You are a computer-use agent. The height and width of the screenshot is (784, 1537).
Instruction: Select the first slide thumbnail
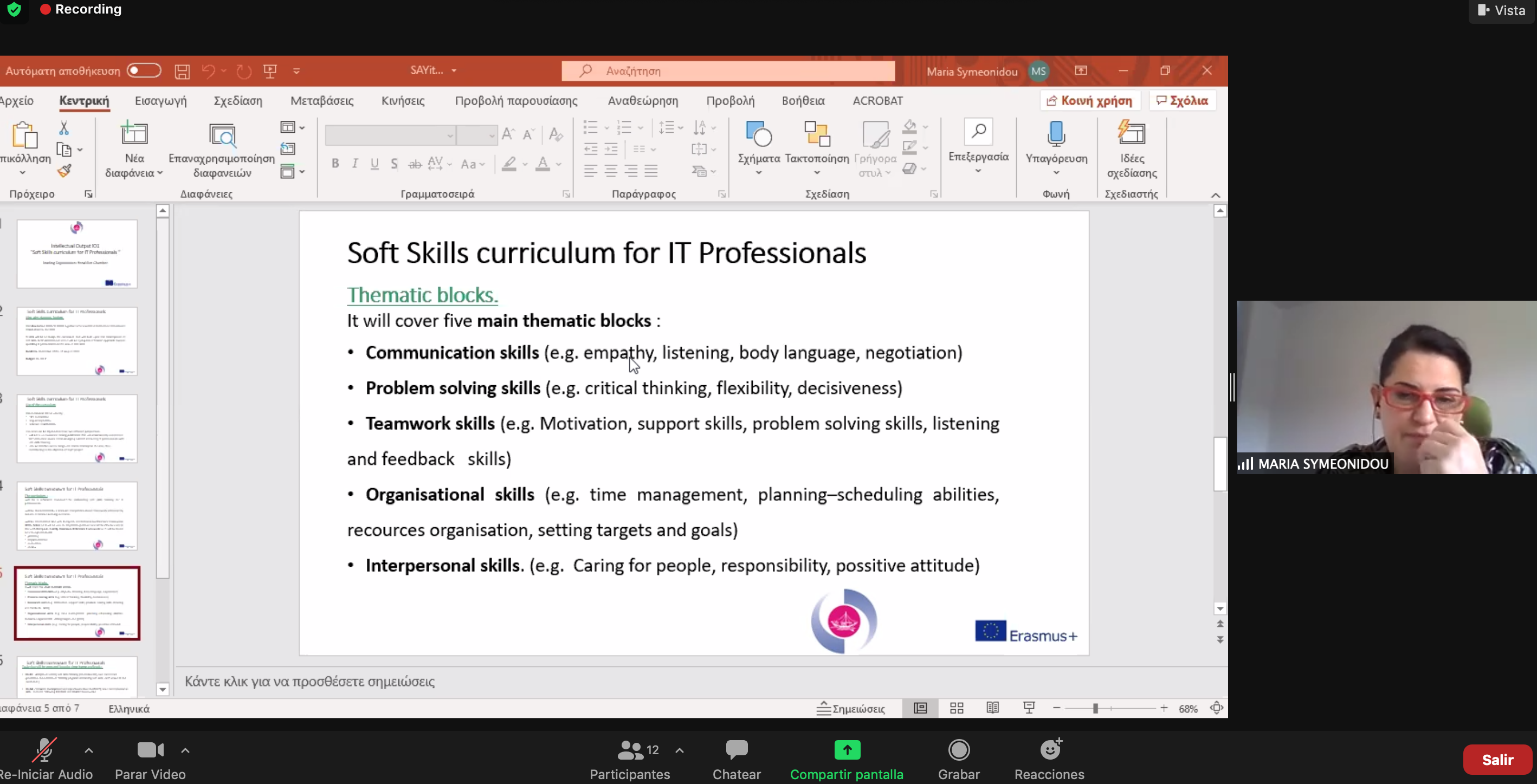[x=77, y=254]
